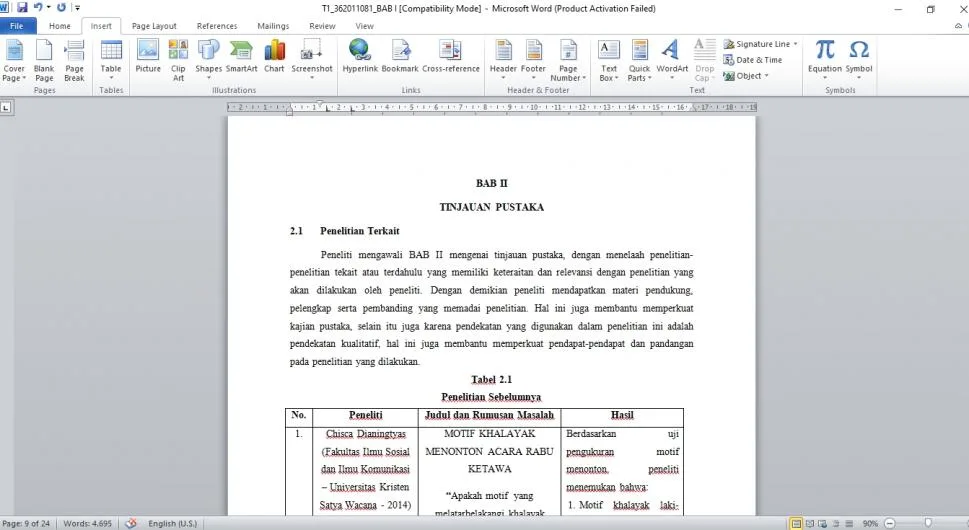Screen dimensions: 969x530
Task: Click the Word application icon in title bar
Action: (x=5, y=7)
